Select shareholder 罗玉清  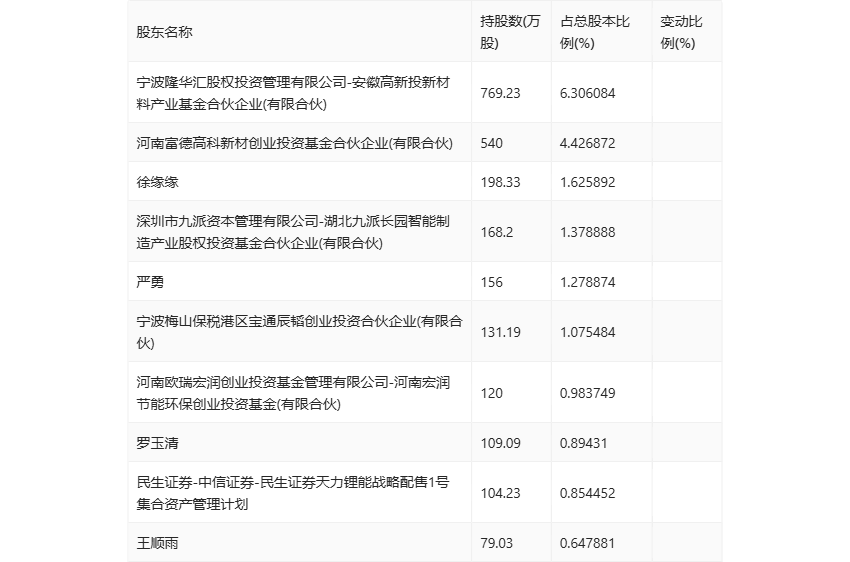point(157,443)
